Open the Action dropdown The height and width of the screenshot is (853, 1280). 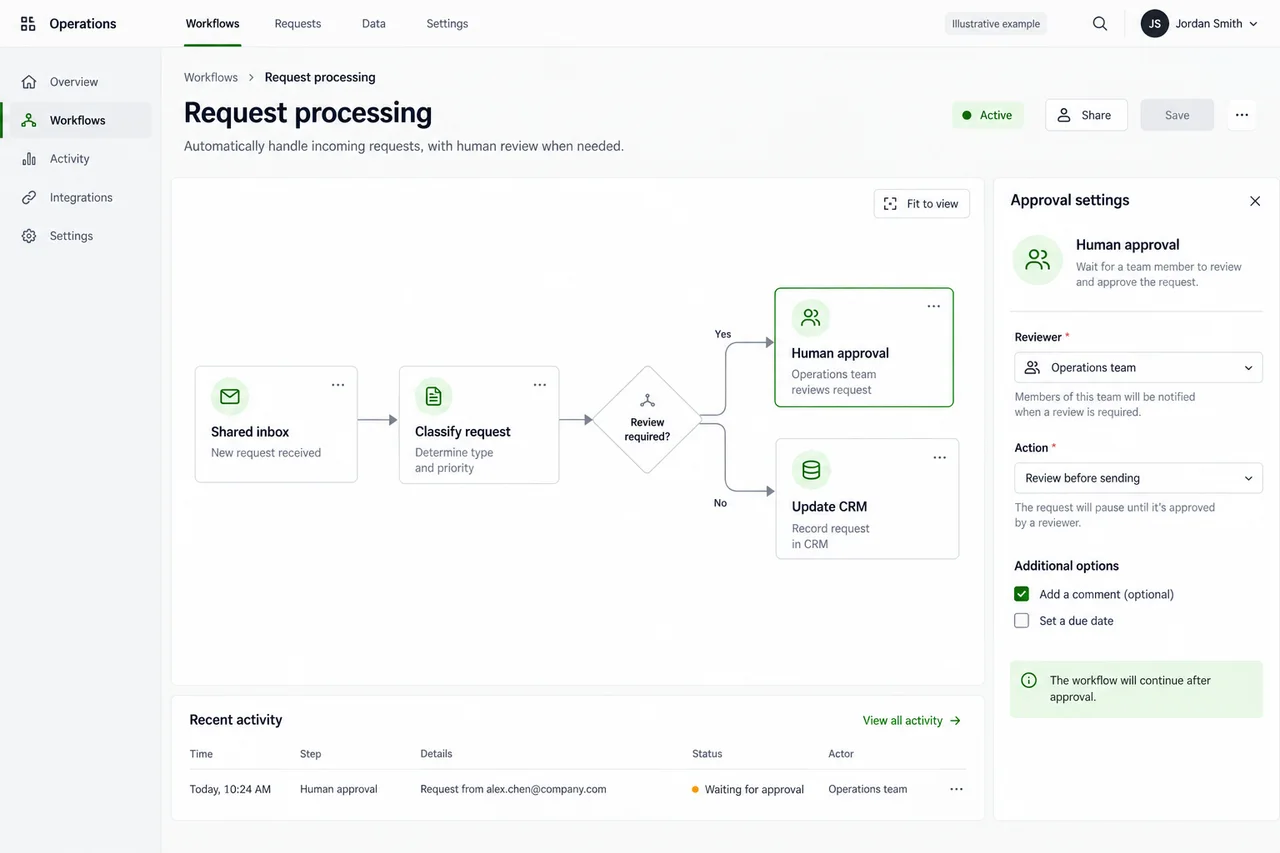pyautogui.click(x=1138, y=478)
